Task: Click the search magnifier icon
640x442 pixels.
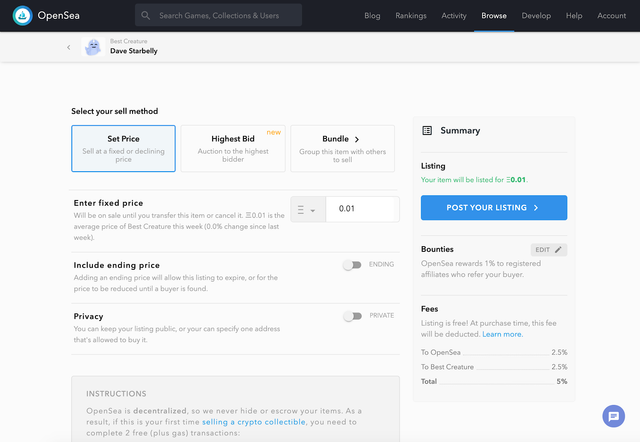Action: [x=145, y=16]
